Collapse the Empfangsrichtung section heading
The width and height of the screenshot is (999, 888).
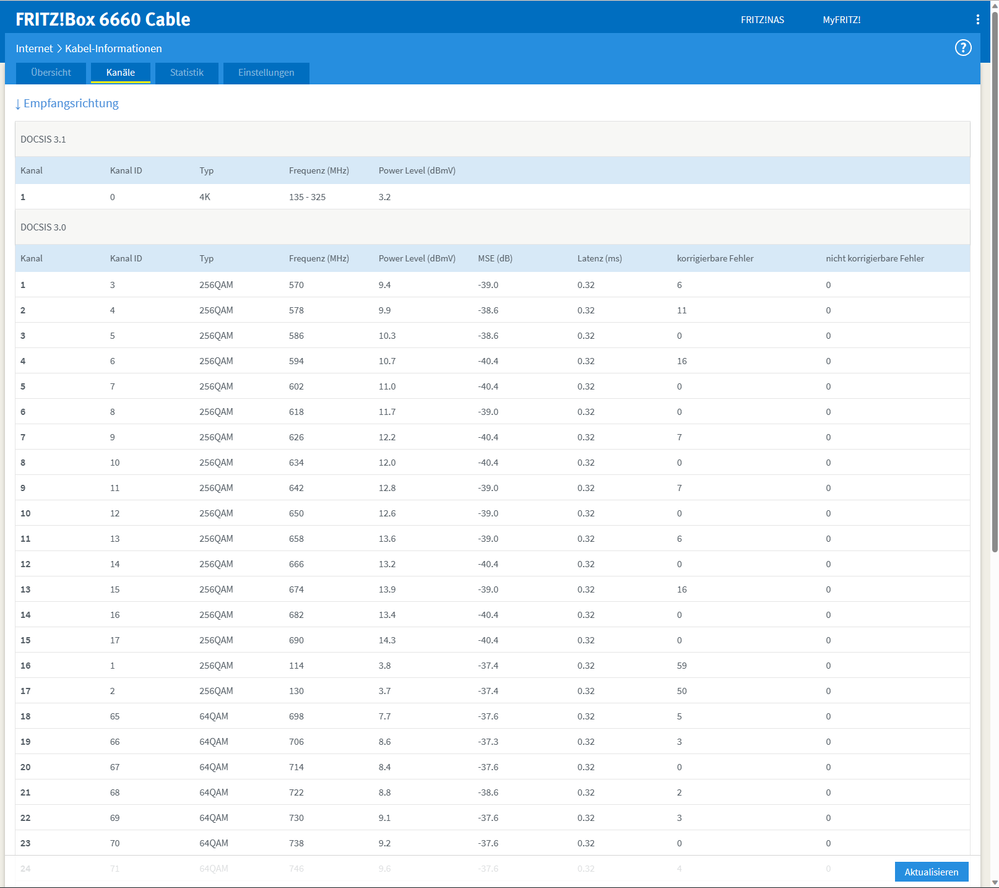pyautogui.click(x=67, y=103)
